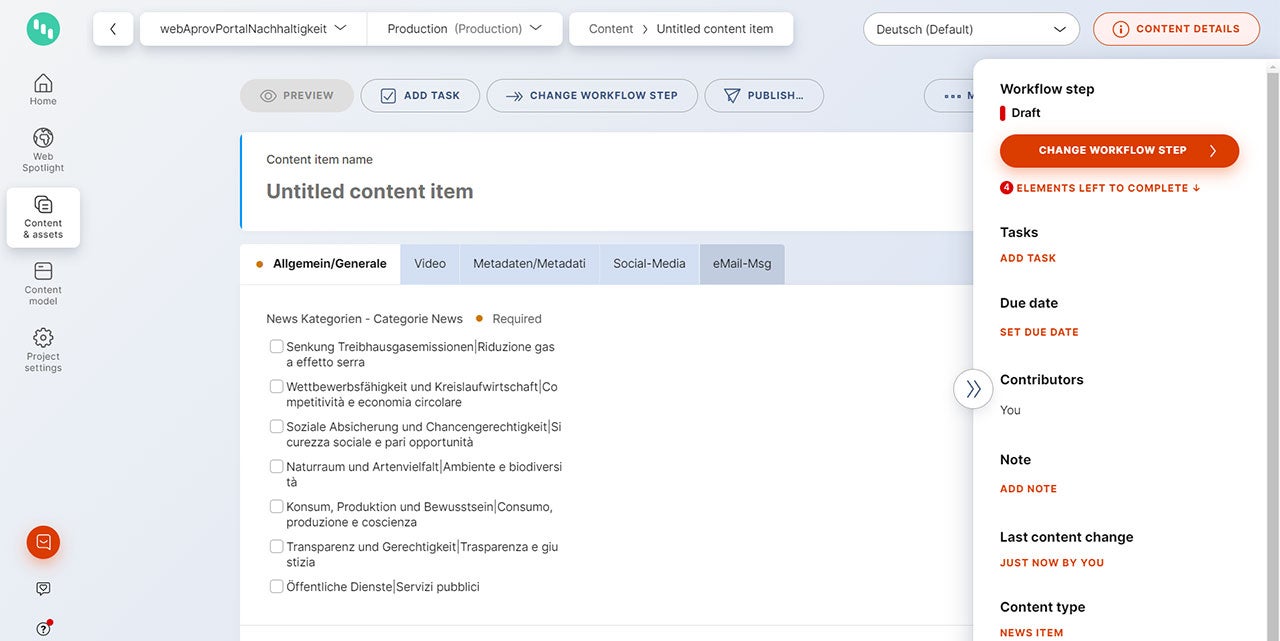Open Web Spotlight from sidebar
The image size is (1280, 641).
click(x=43, y=150)
